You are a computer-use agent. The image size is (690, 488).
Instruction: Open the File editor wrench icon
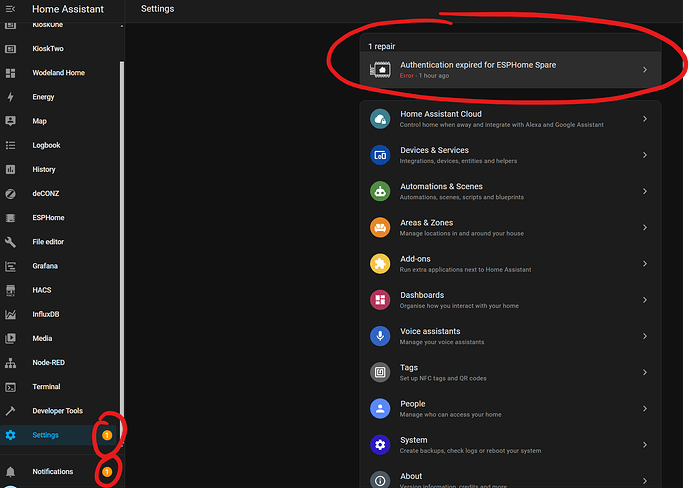(10, 242)
